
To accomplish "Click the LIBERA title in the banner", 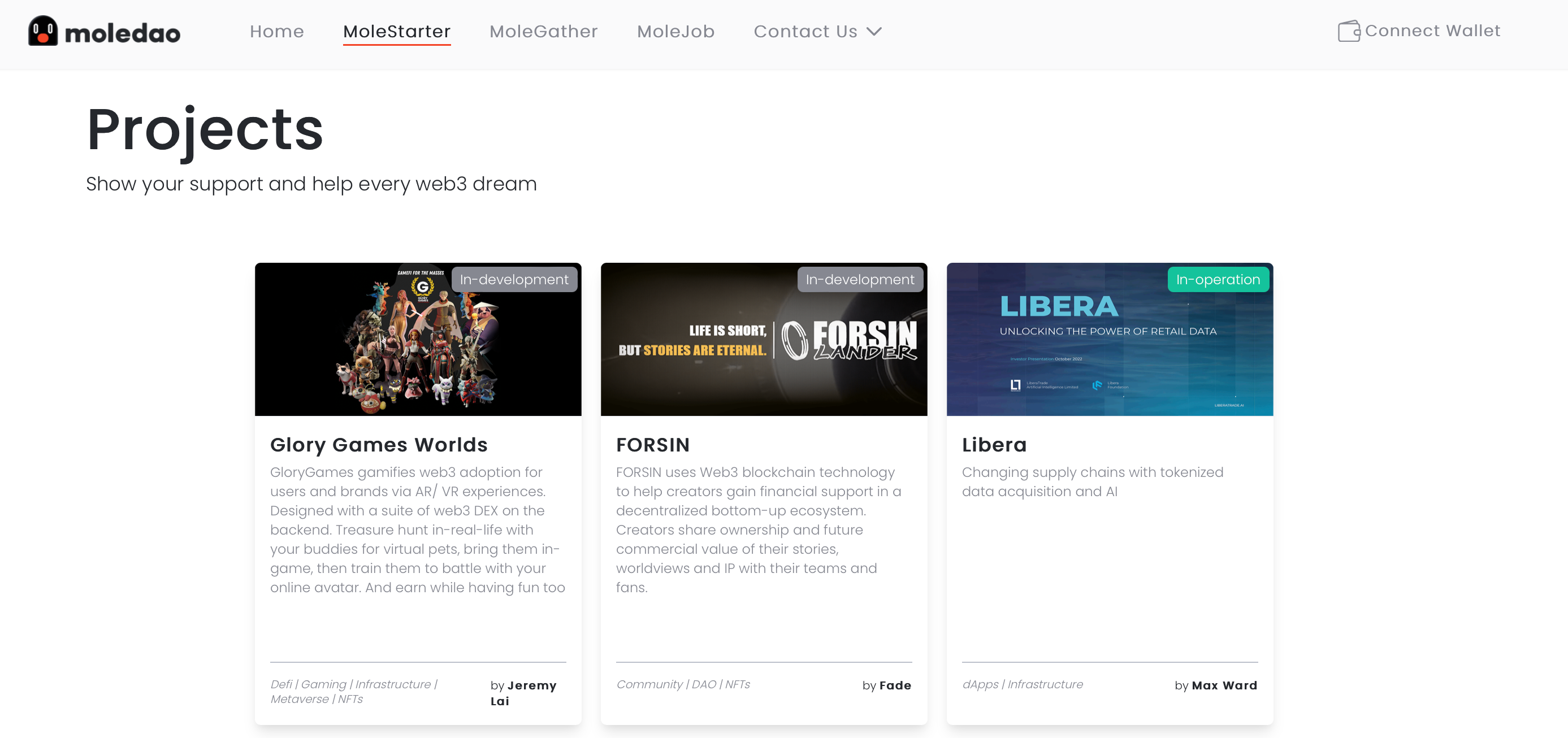I will (1059, 307).
